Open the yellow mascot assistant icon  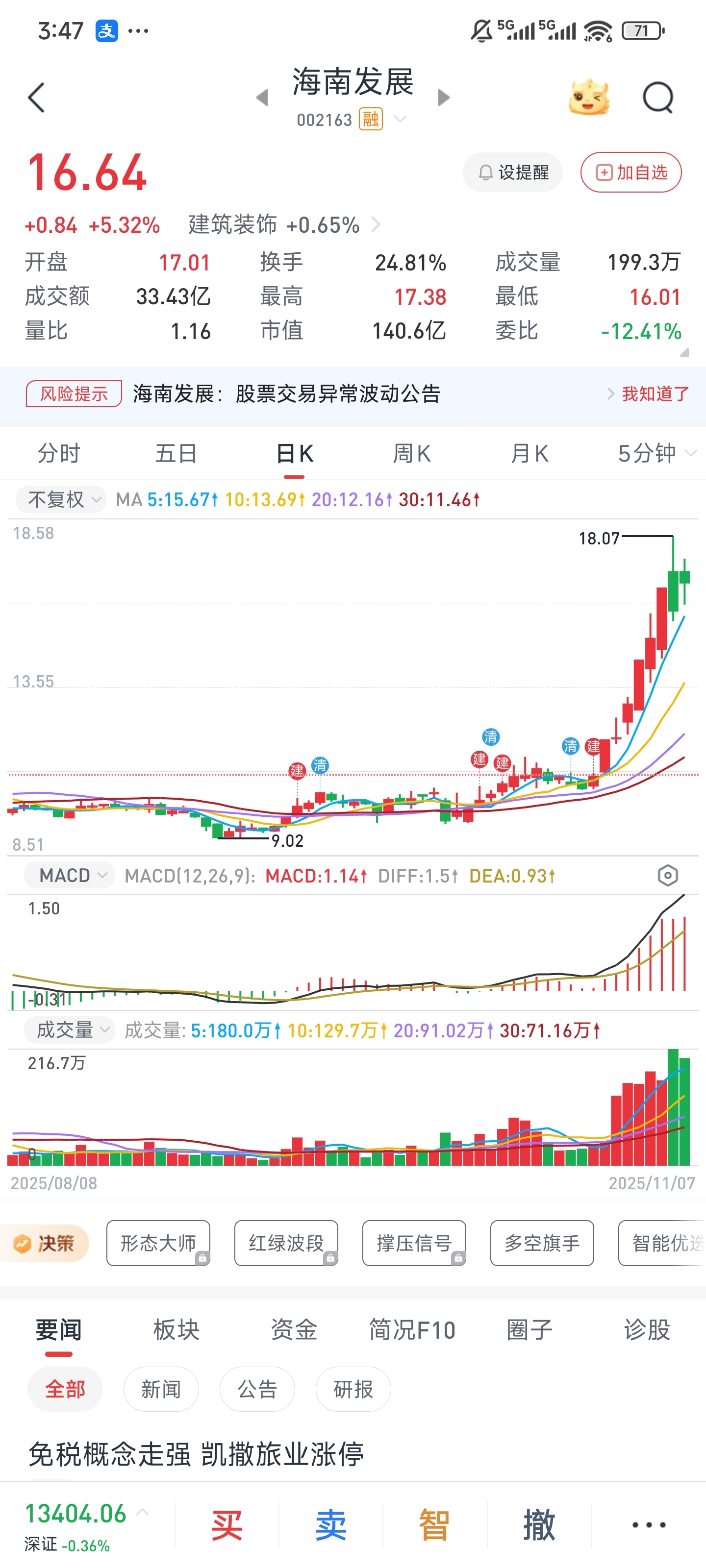tap(588, 98)
